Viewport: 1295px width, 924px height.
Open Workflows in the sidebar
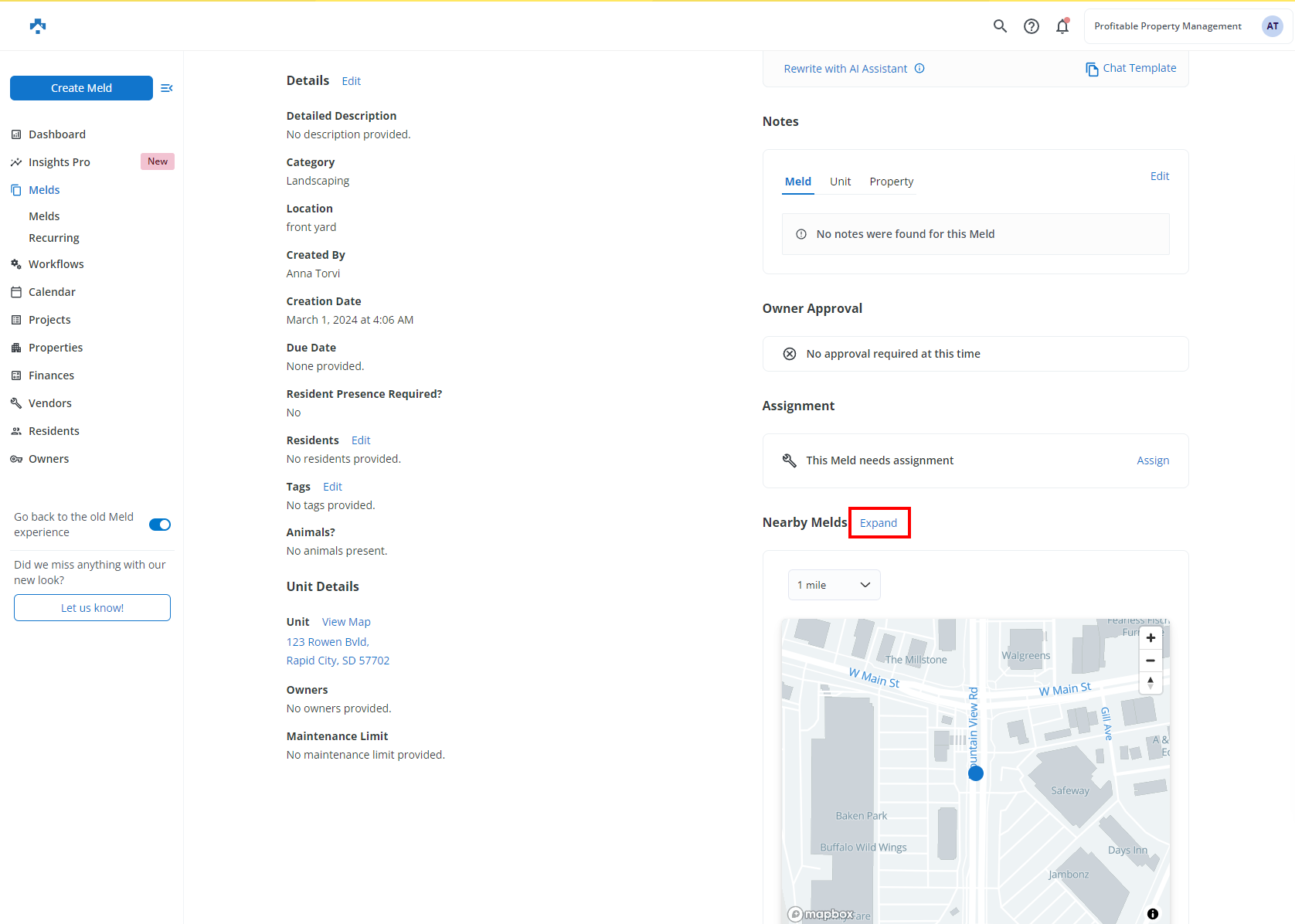tap(56, 264)
